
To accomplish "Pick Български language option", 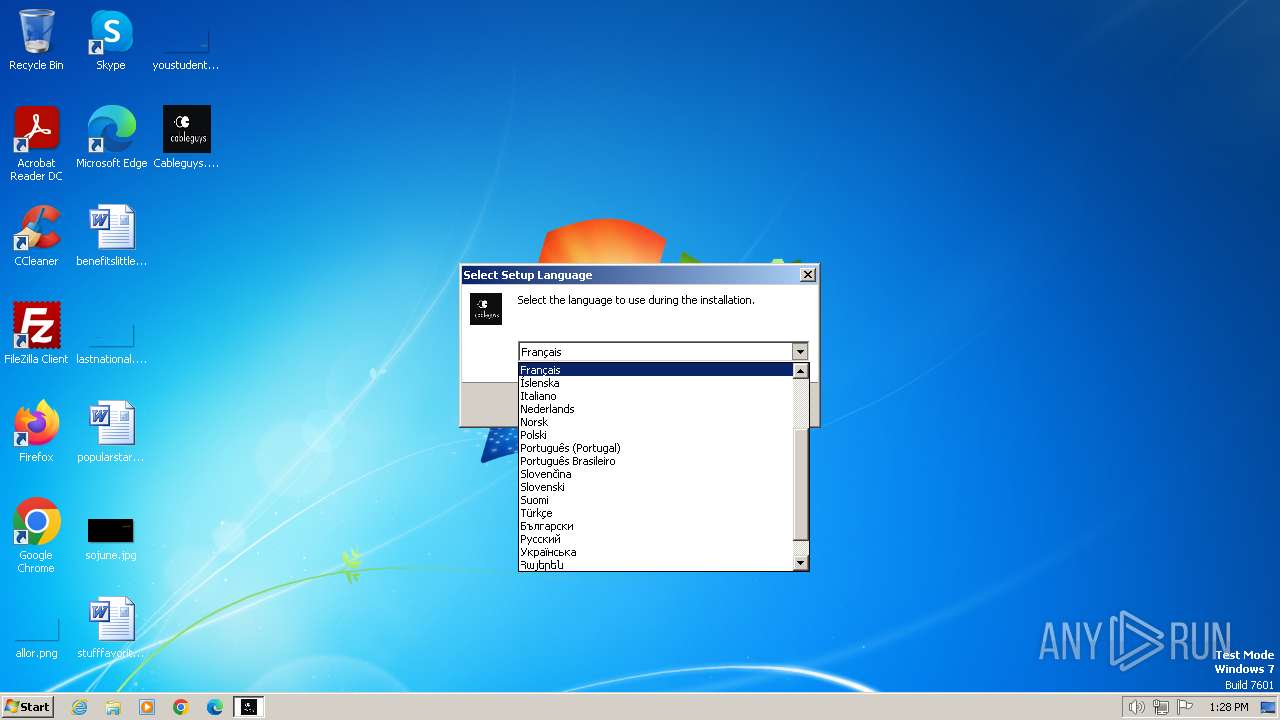I will (655, 526).
